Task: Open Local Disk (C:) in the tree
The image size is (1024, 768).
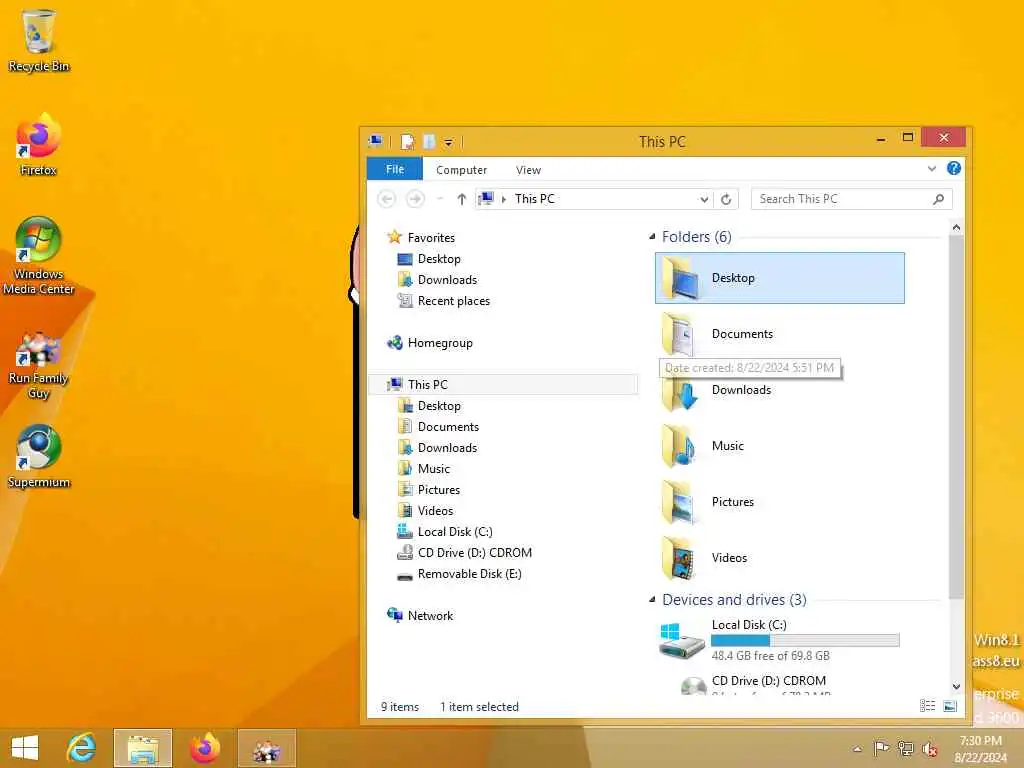Action: (445, 532)
